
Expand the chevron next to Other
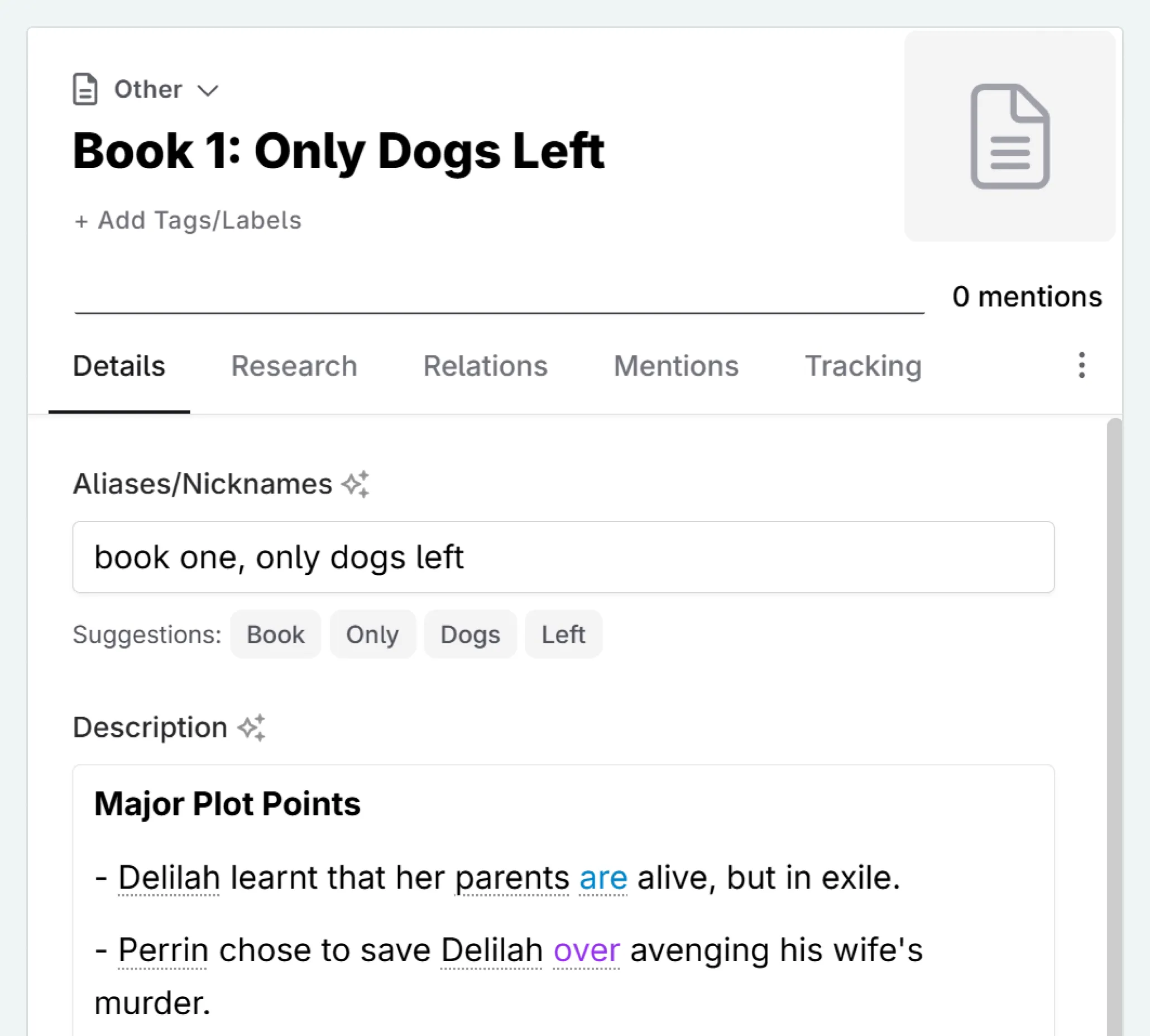click(x=208, y=89)
